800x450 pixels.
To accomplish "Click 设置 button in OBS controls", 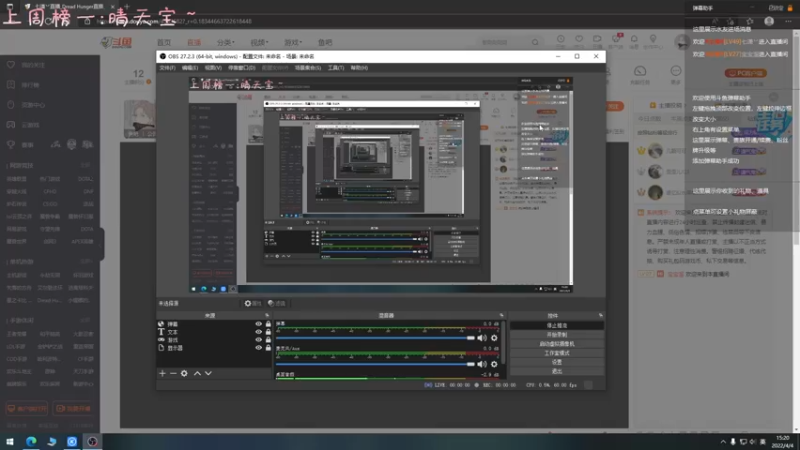I will pyautogui.click(x=557, y=362).
